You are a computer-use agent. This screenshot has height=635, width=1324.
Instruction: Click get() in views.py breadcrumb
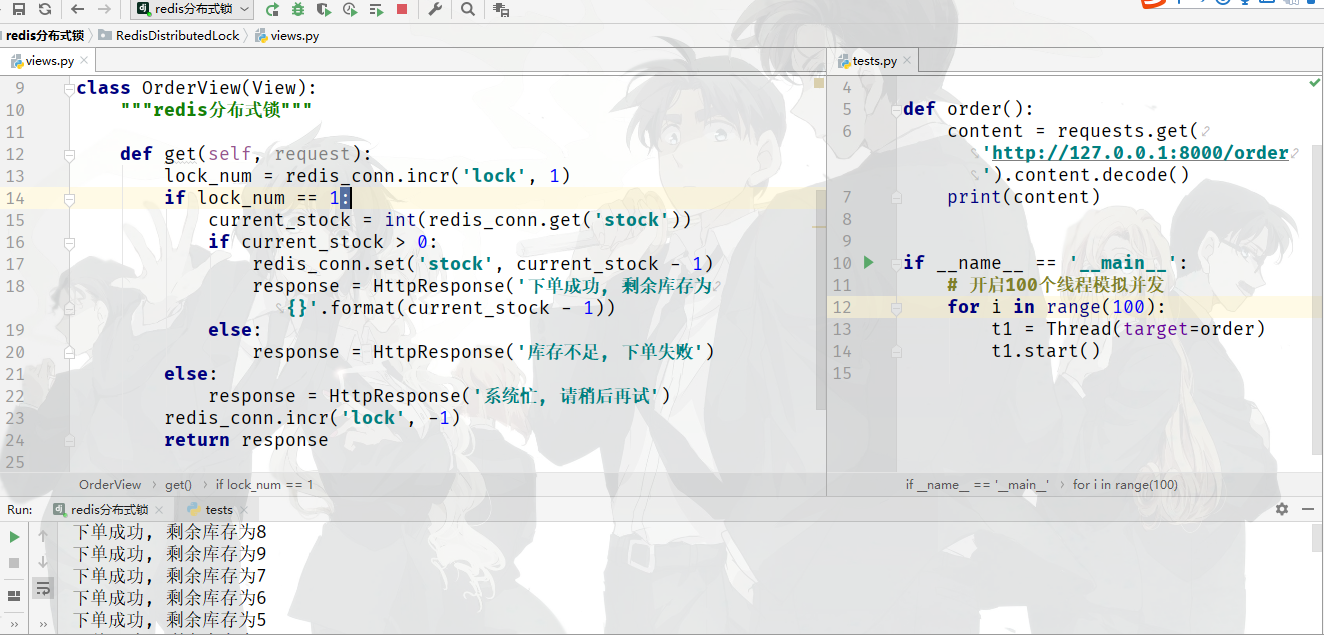pos(178,485)
